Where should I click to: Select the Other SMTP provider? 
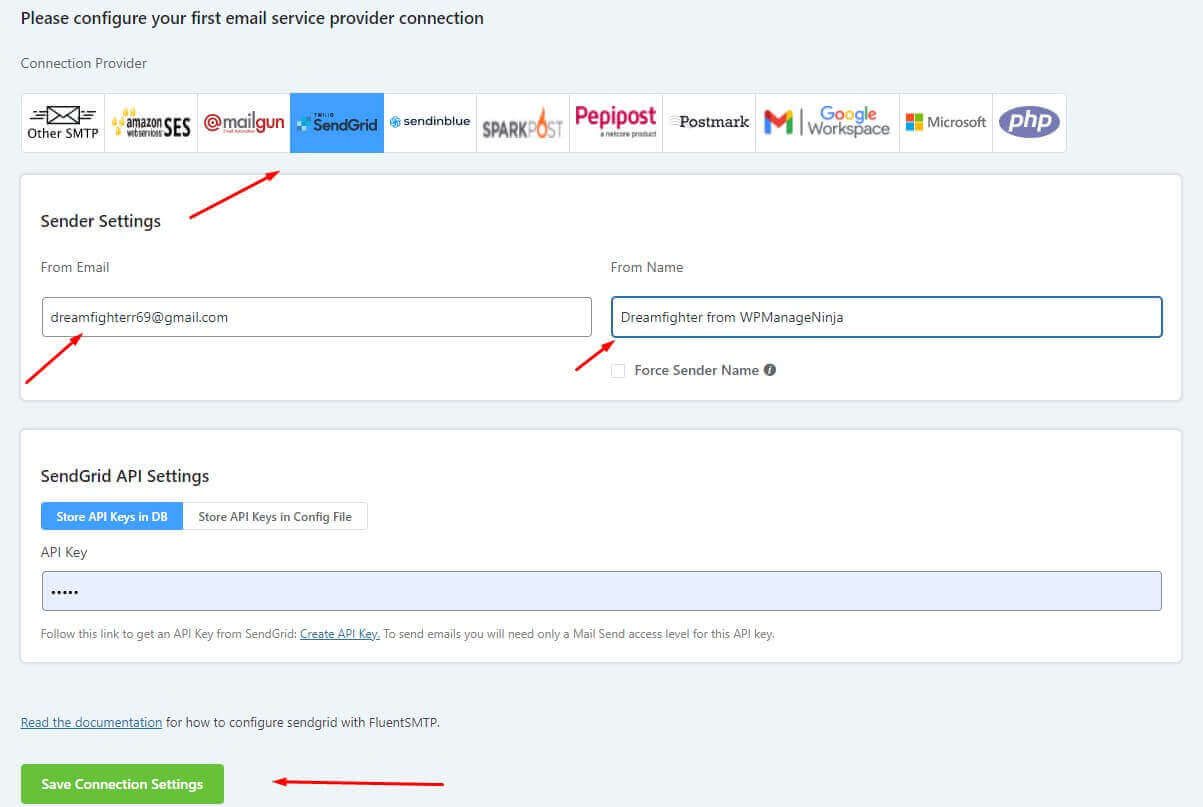63,123
